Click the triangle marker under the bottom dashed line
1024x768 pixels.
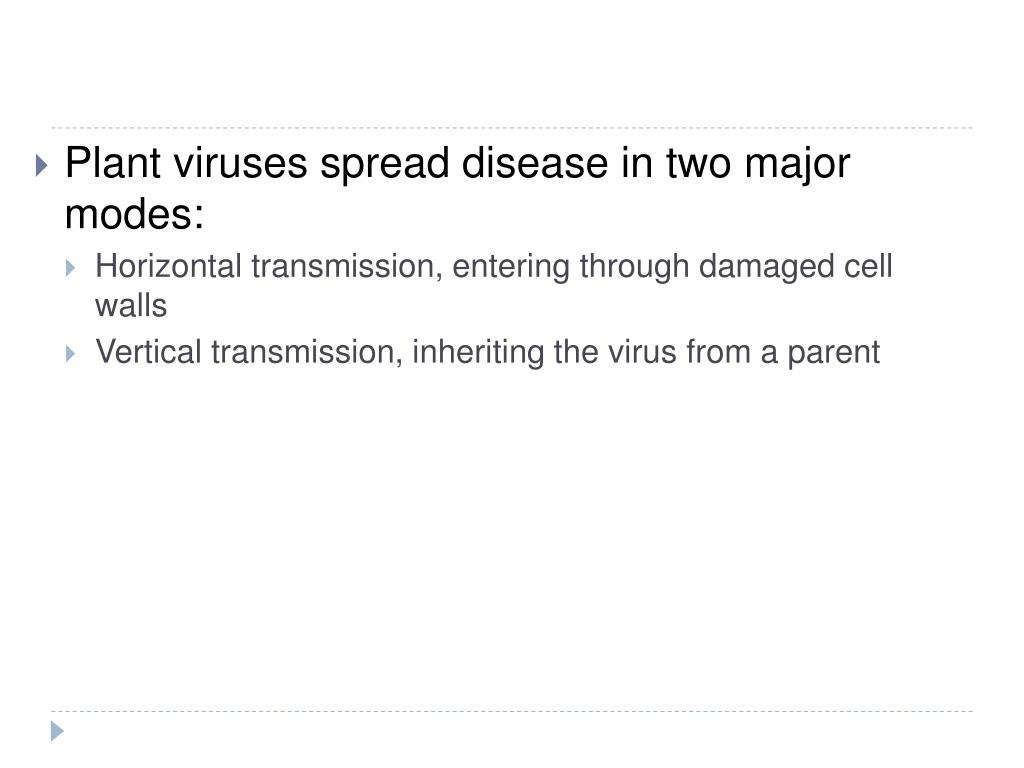pyautogui.click(x=57, y=731)
